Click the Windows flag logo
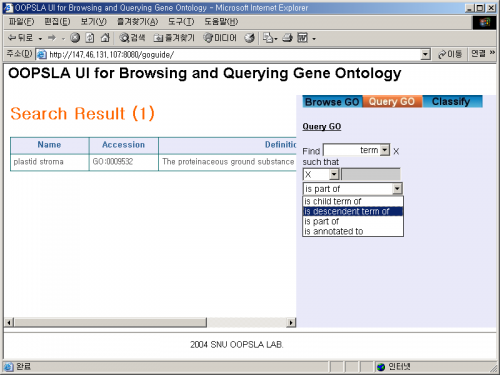Screen dimensions: 500x375 [484, 22]
